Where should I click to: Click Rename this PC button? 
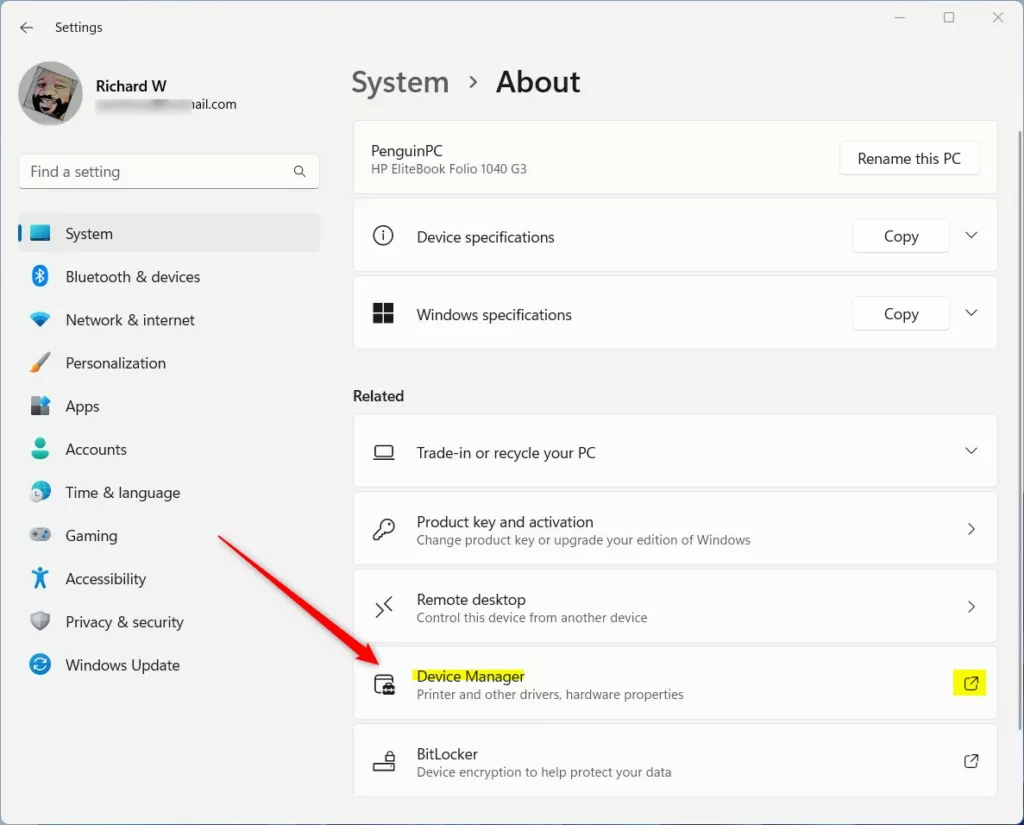tap(908, 158)
